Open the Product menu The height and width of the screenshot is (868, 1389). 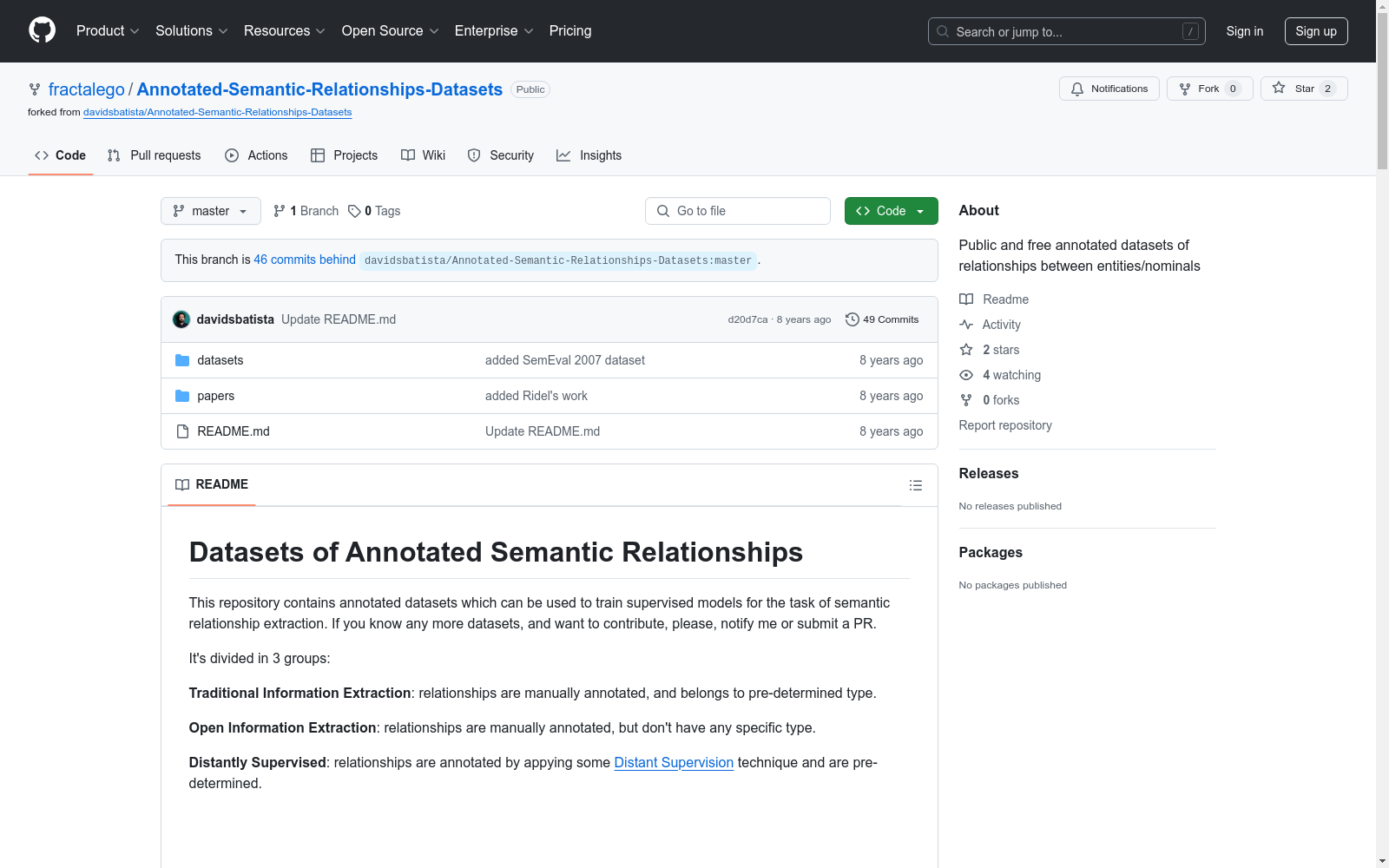pyautogui.click(x=108, y=30)
